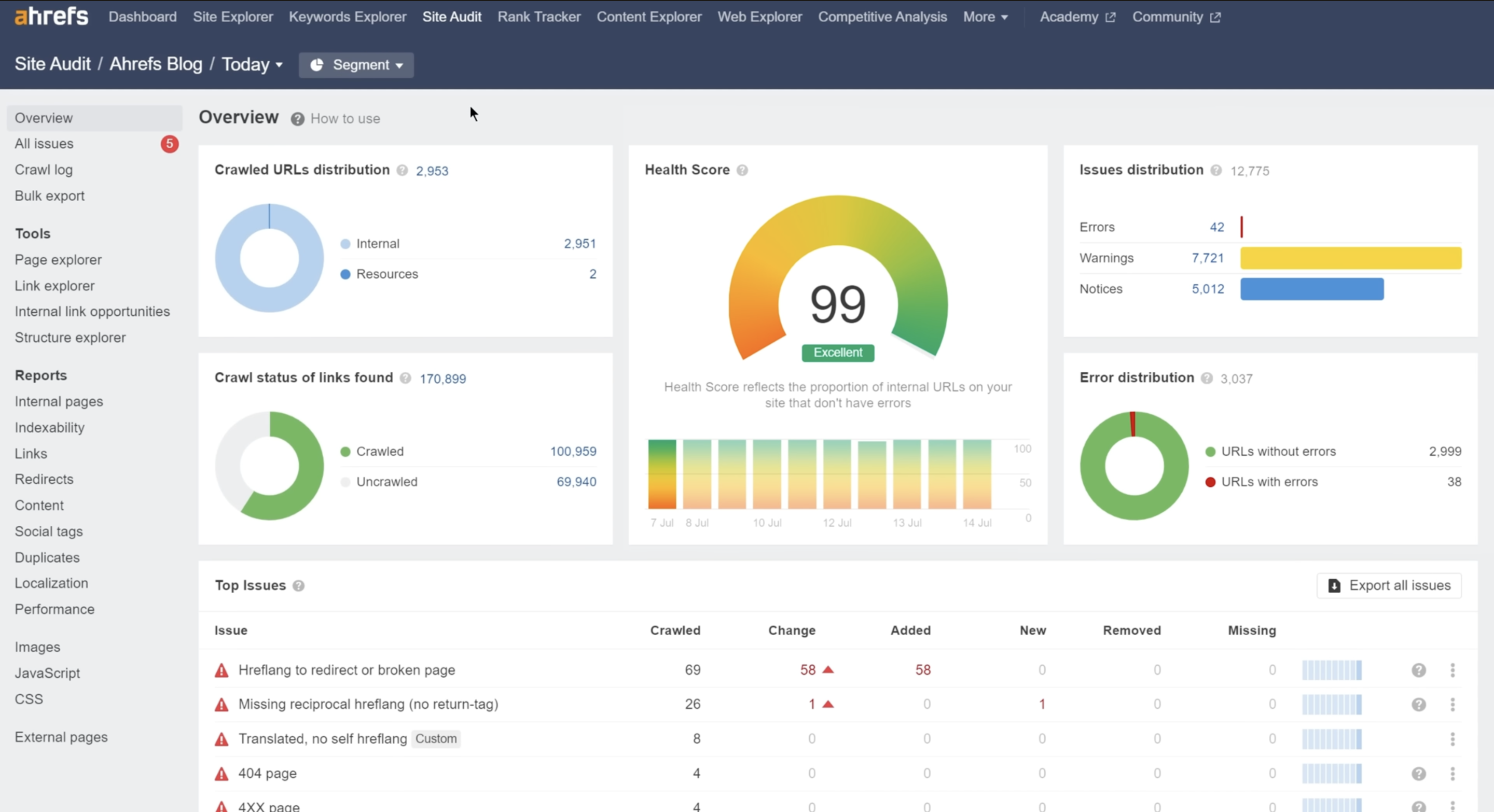Open Keywords Explorer

point(348,17)
